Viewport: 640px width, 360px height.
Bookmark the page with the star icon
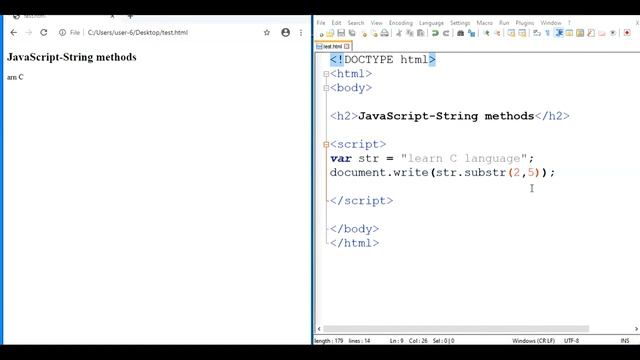267,32
